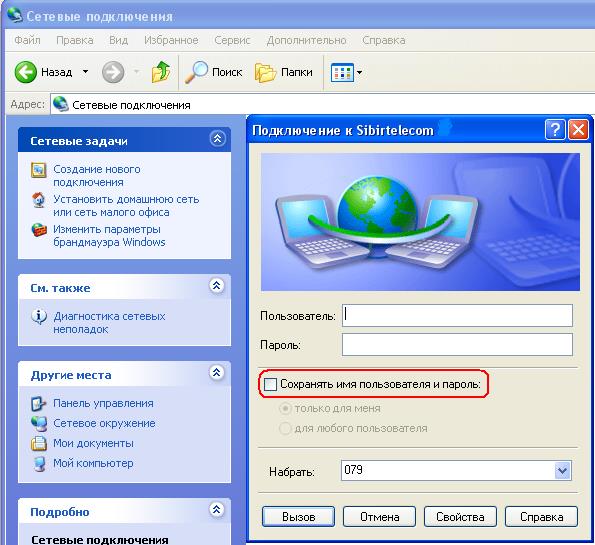This screenshot has height=545, width=595.
Task: Open the Вид menu
Action: [x=118, y=40]
